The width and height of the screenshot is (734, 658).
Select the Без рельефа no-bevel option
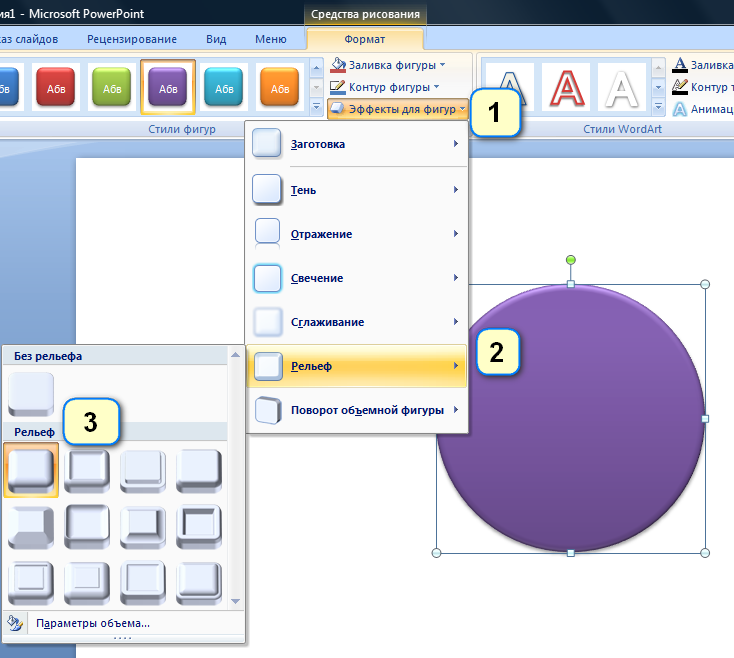click(x=31, y=394)
